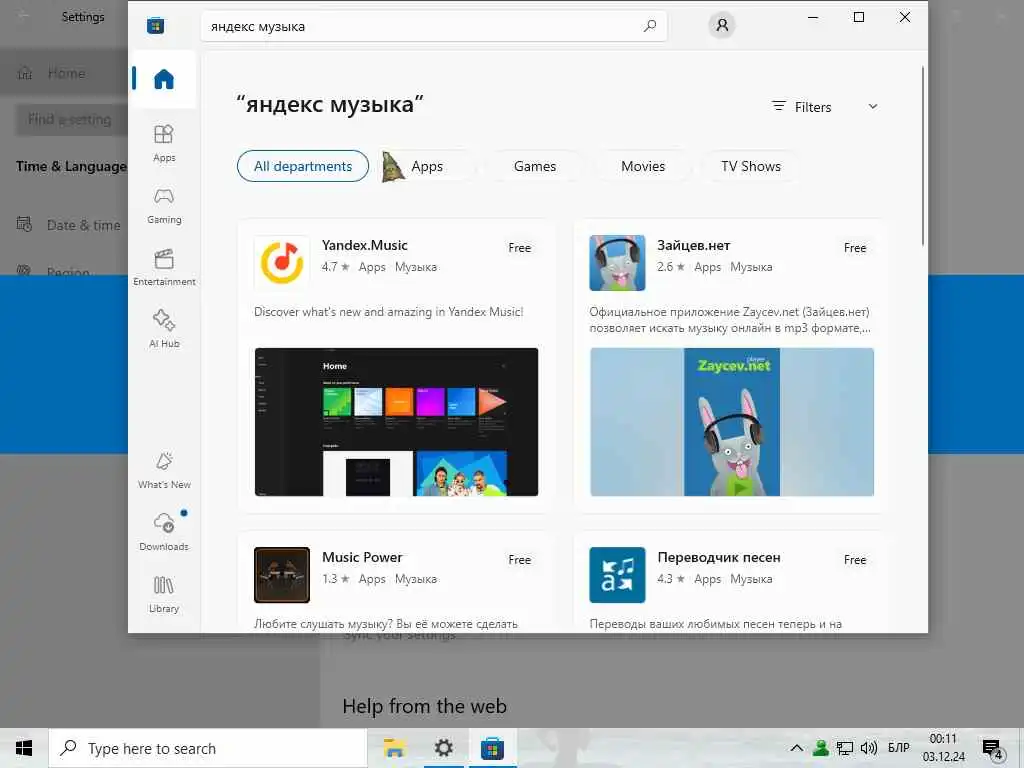
Task: Open the Yandex.Music app icon
Action: [x=281, y=263]
